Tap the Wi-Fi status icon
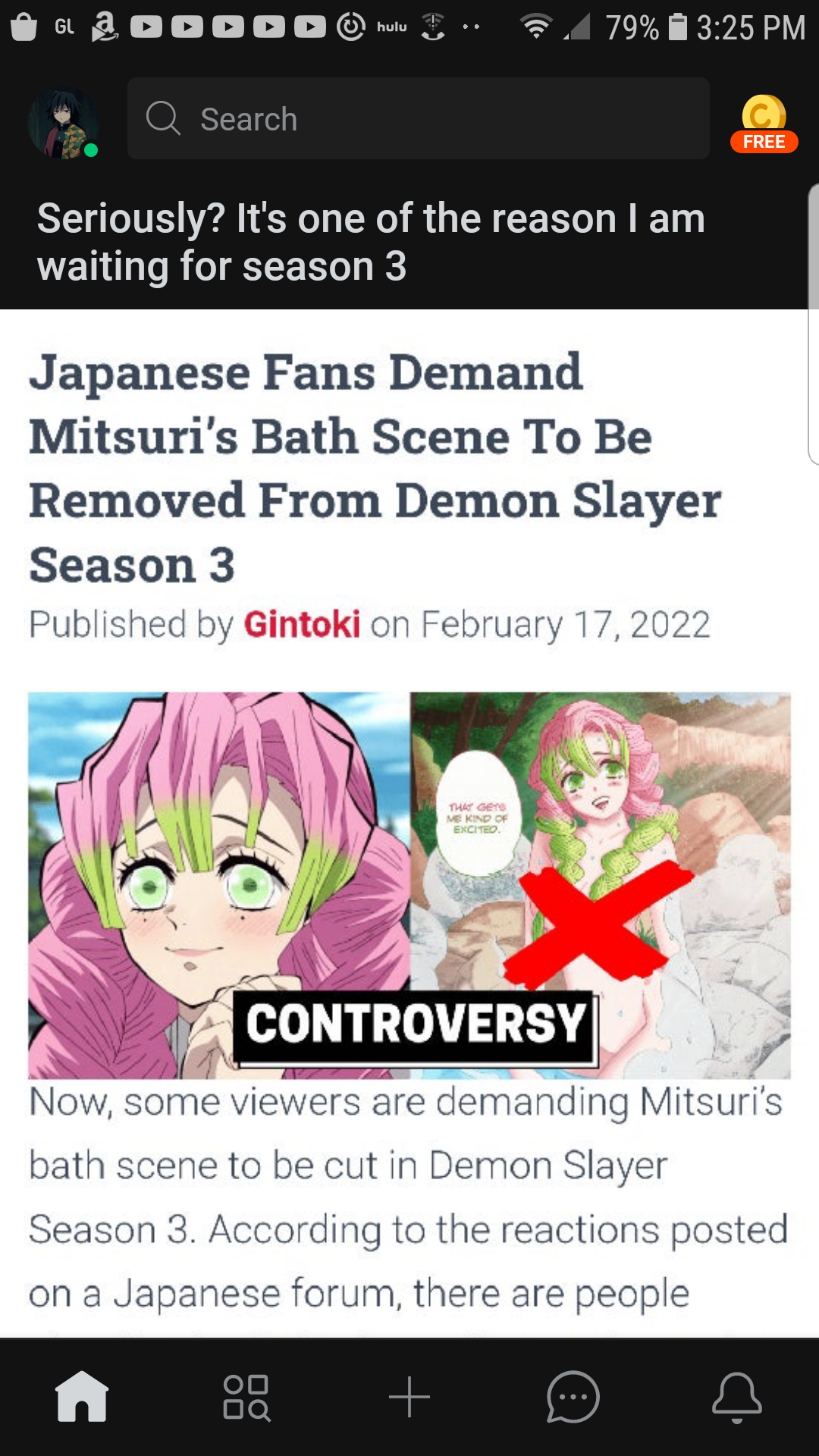This screenshot has width=819, height=1456. click(536, 27)
